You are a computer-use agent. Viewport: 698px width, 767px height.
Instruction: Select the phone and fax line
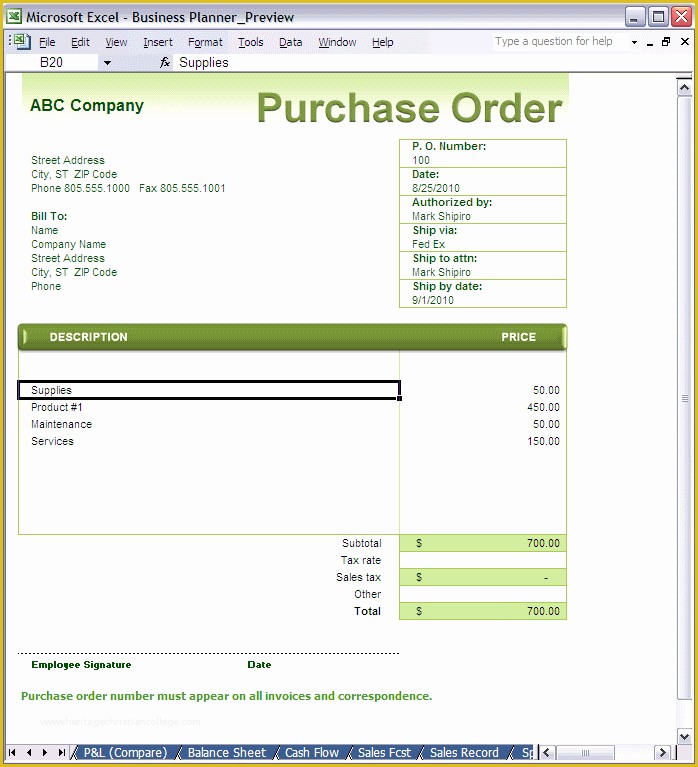[x=128, y=188]
